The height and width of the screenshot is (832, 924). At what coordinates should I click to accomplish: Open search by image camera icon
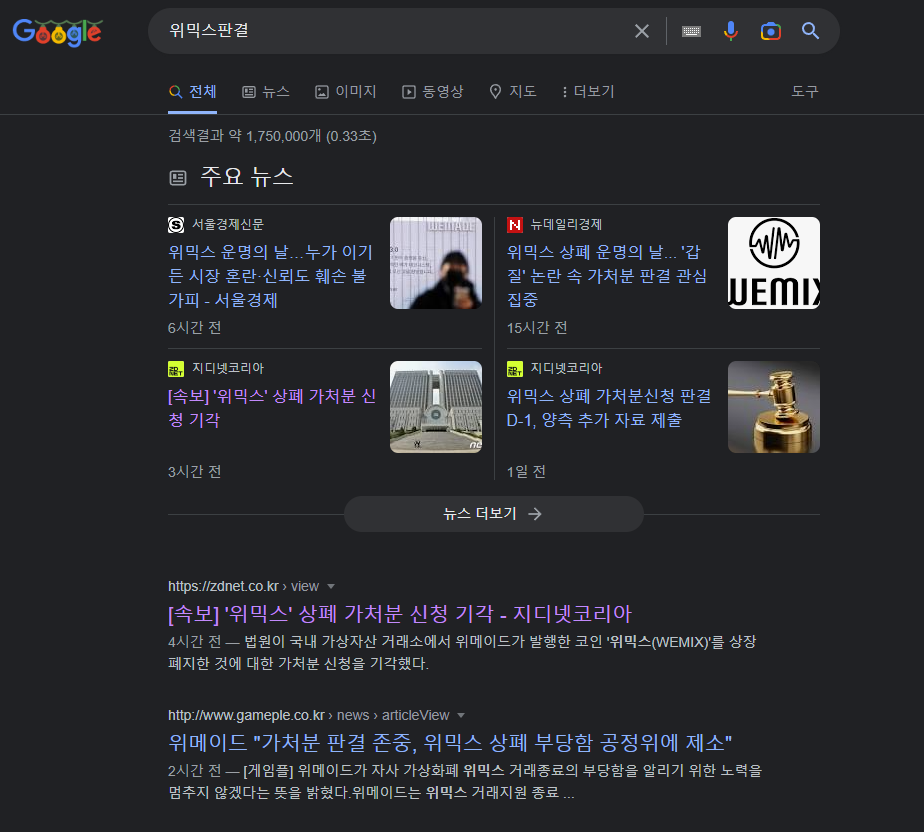click(x=770, y=31)
